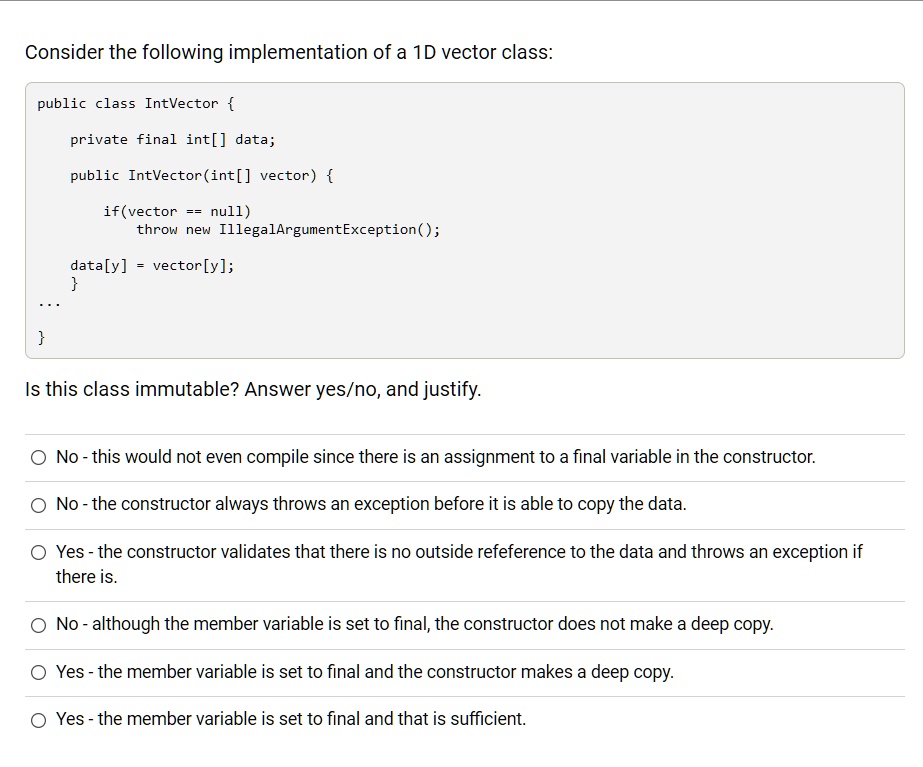923x767 pixels.
Task: Select radio for 'No - does not make deep copy'
Action: point(38,625)
